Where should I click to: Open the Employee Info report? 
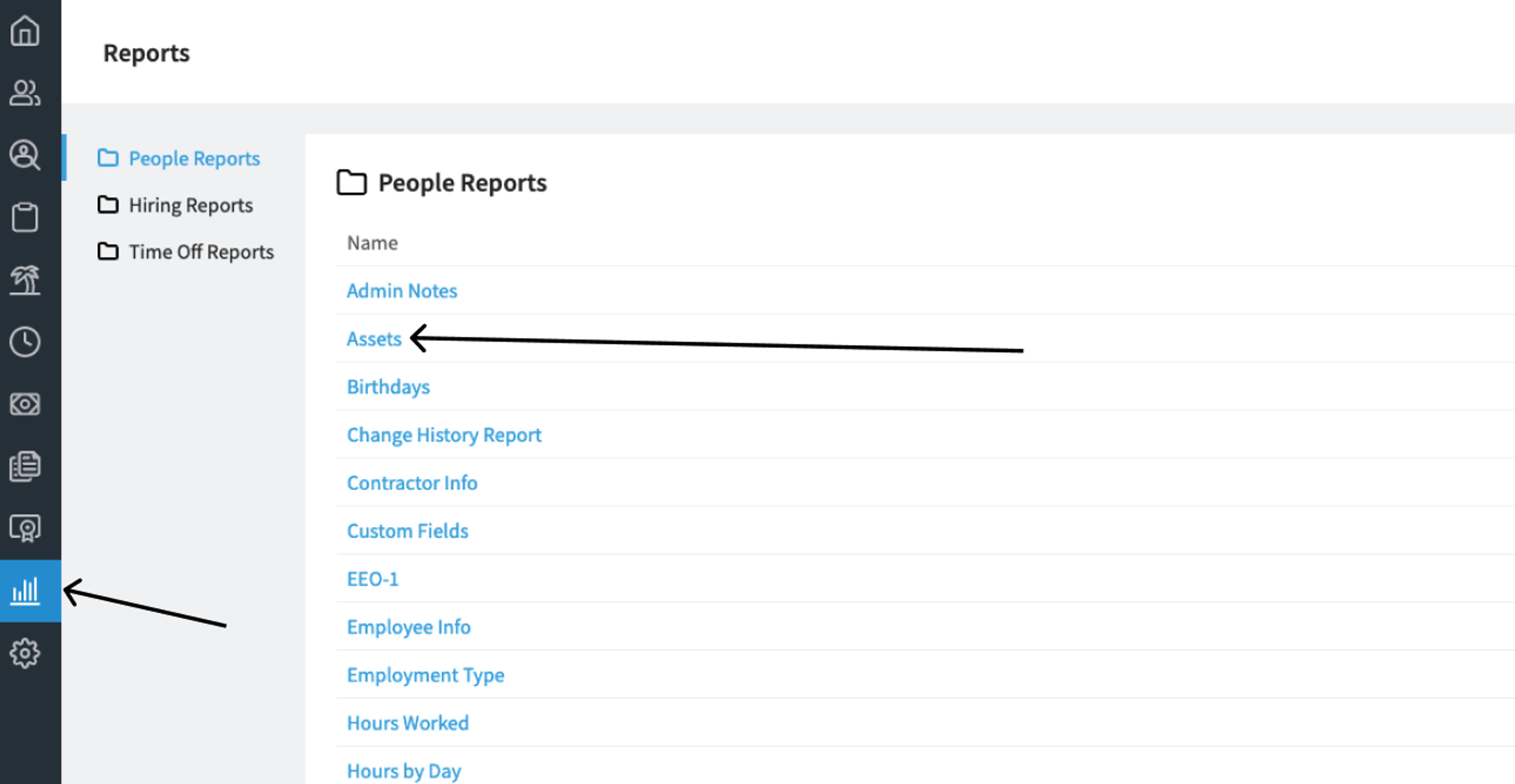(409, 628)
